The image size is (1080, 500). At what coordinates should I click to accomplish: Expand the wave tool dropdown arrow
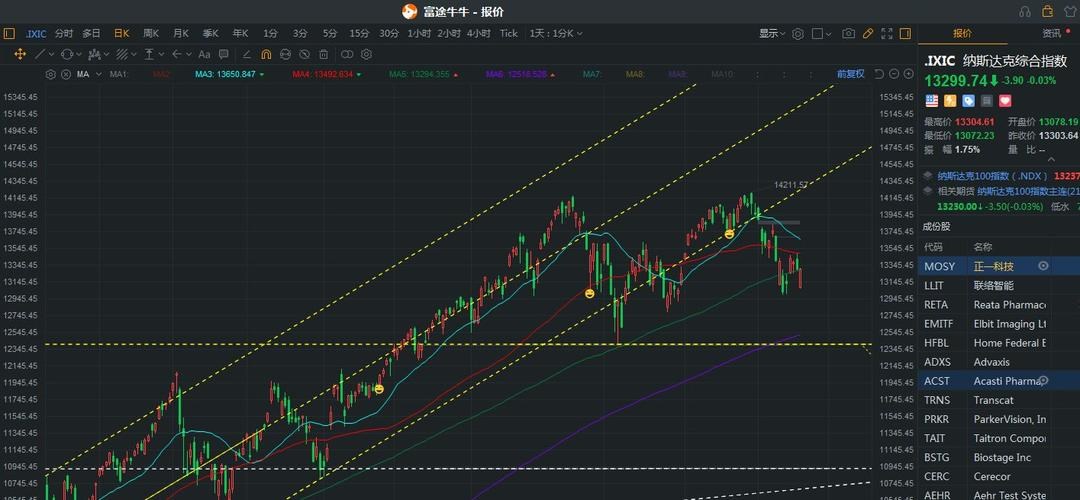click(106, 54)
